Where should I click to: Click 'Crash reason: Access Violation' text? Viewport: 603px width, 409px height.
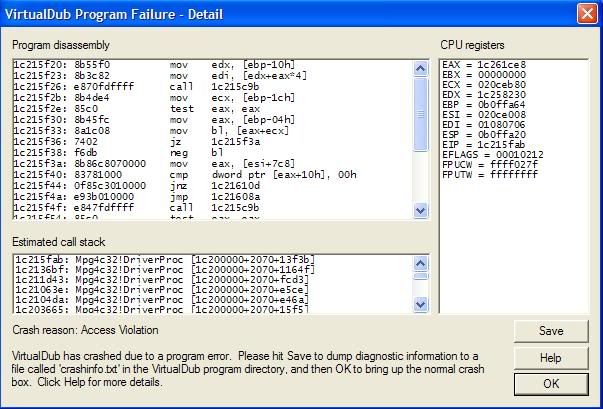click(85, 330)
